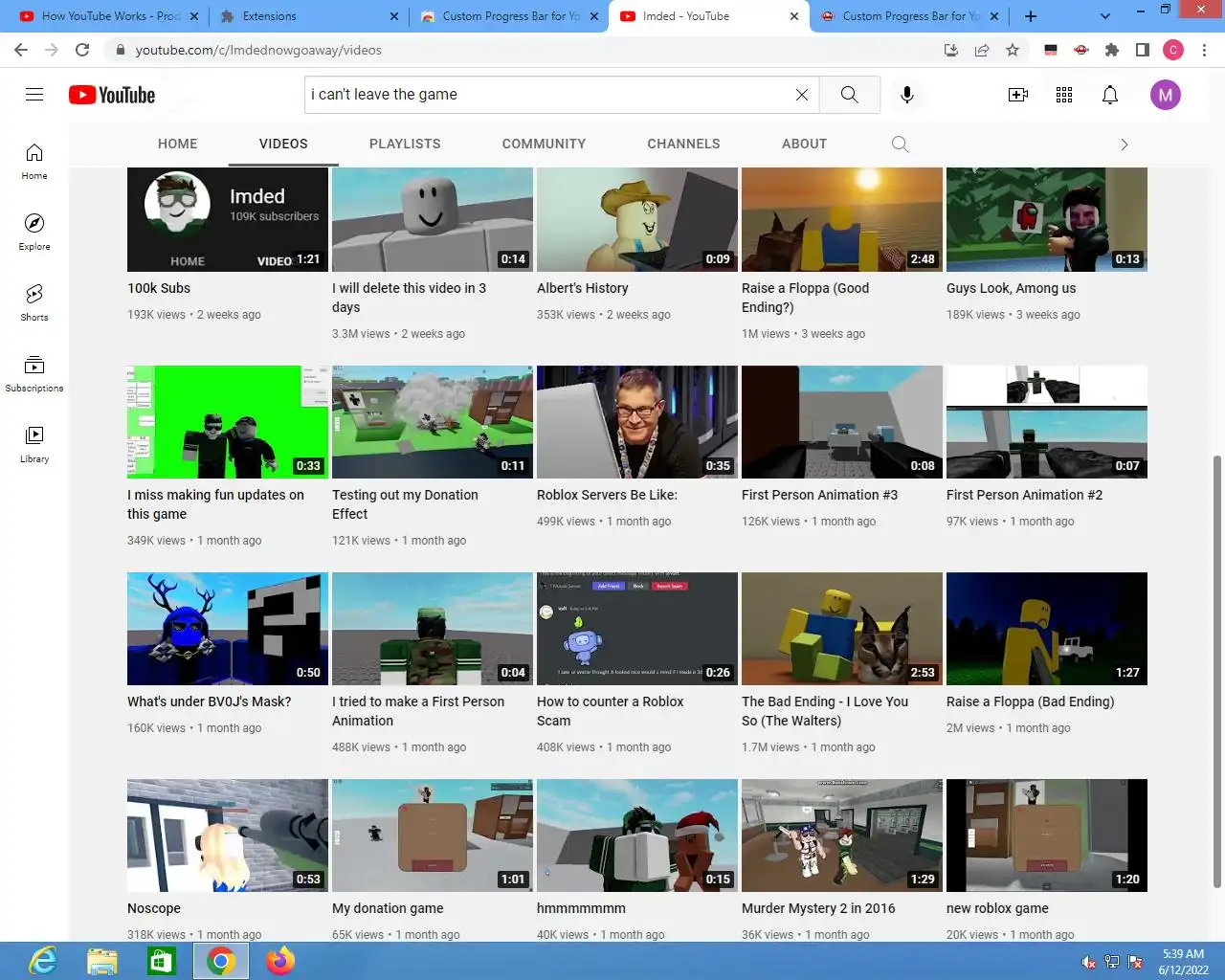1225x980 pixels.
Task: Open First Person Animation #2 video title
Action: (x=1024, y=495)
